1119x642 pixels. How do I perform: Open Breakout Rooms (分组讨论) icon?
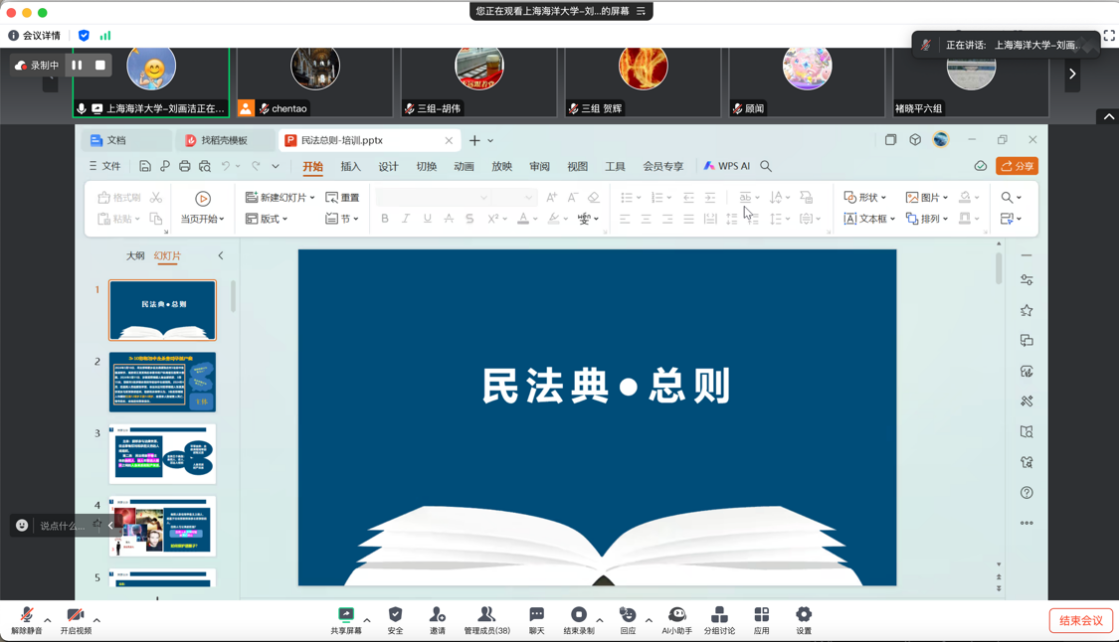click(x=719, y=615)
